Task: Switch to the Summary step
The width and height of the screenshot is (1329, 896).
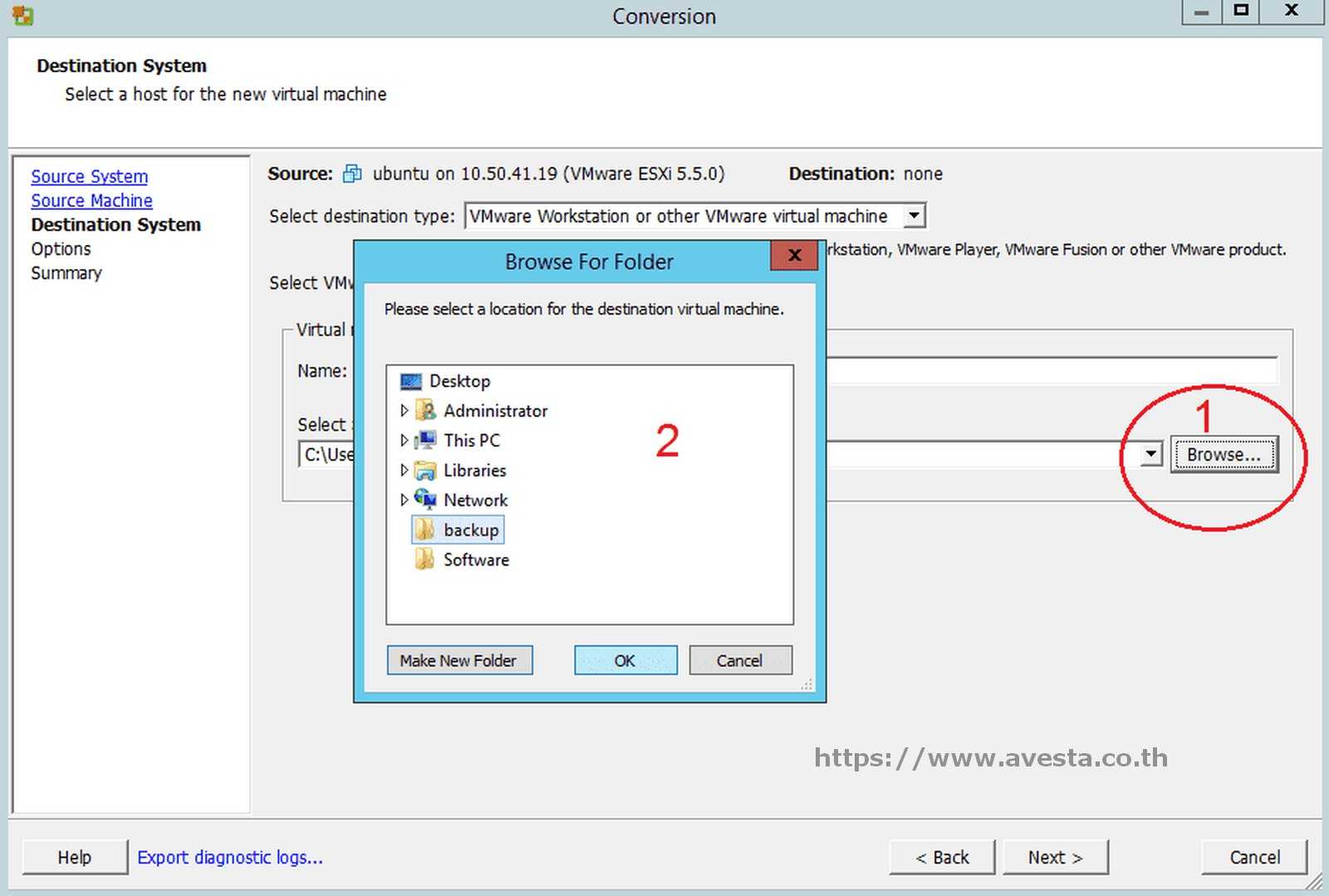Action: pyautogui.click(x=66, y=272)
